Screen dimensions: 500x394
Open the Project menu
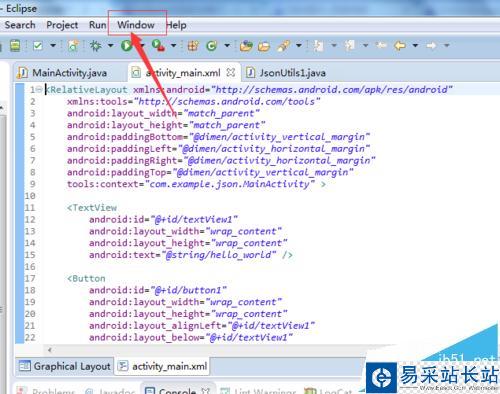[62, 25]
